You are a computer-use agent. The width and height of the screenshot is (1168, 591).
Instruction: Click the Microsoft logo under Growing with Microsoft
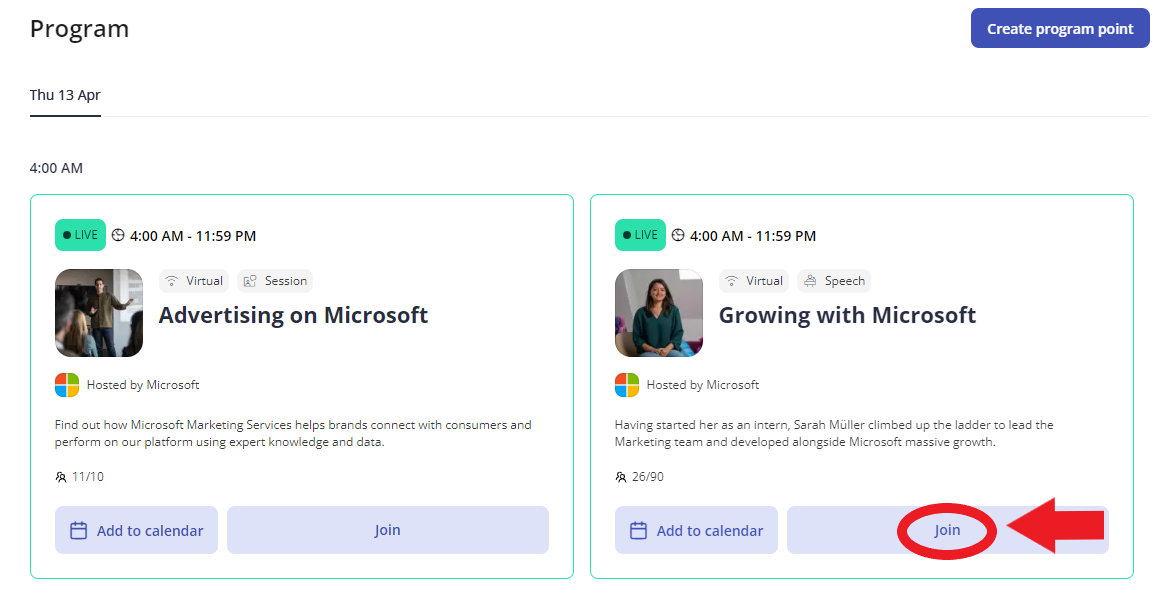pos(627,385)
